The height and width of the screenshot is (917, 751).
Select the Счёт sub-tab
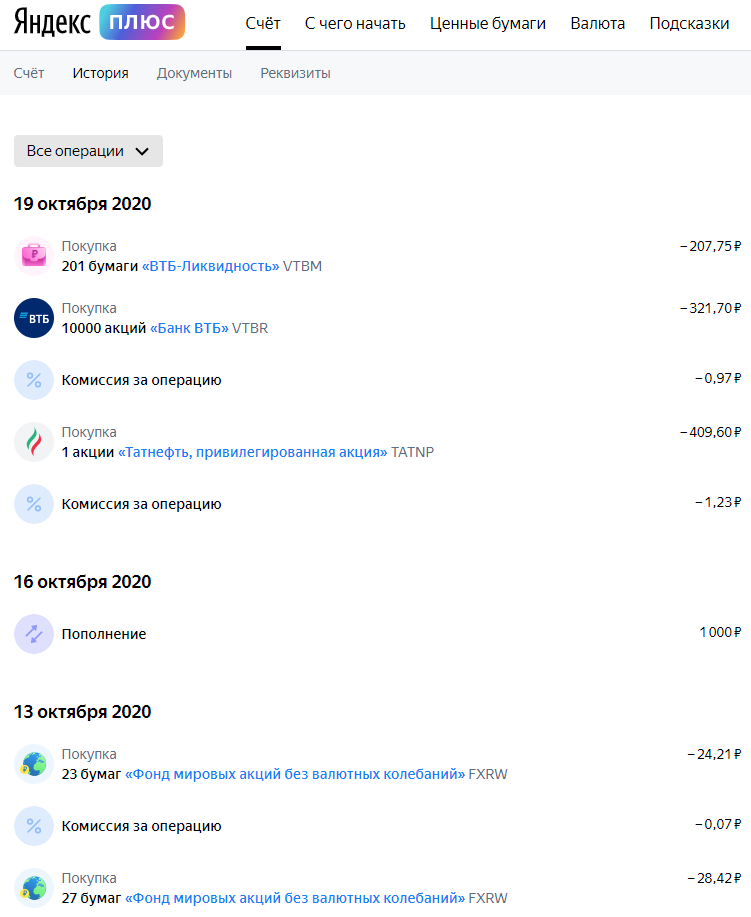tap(29, 73)
